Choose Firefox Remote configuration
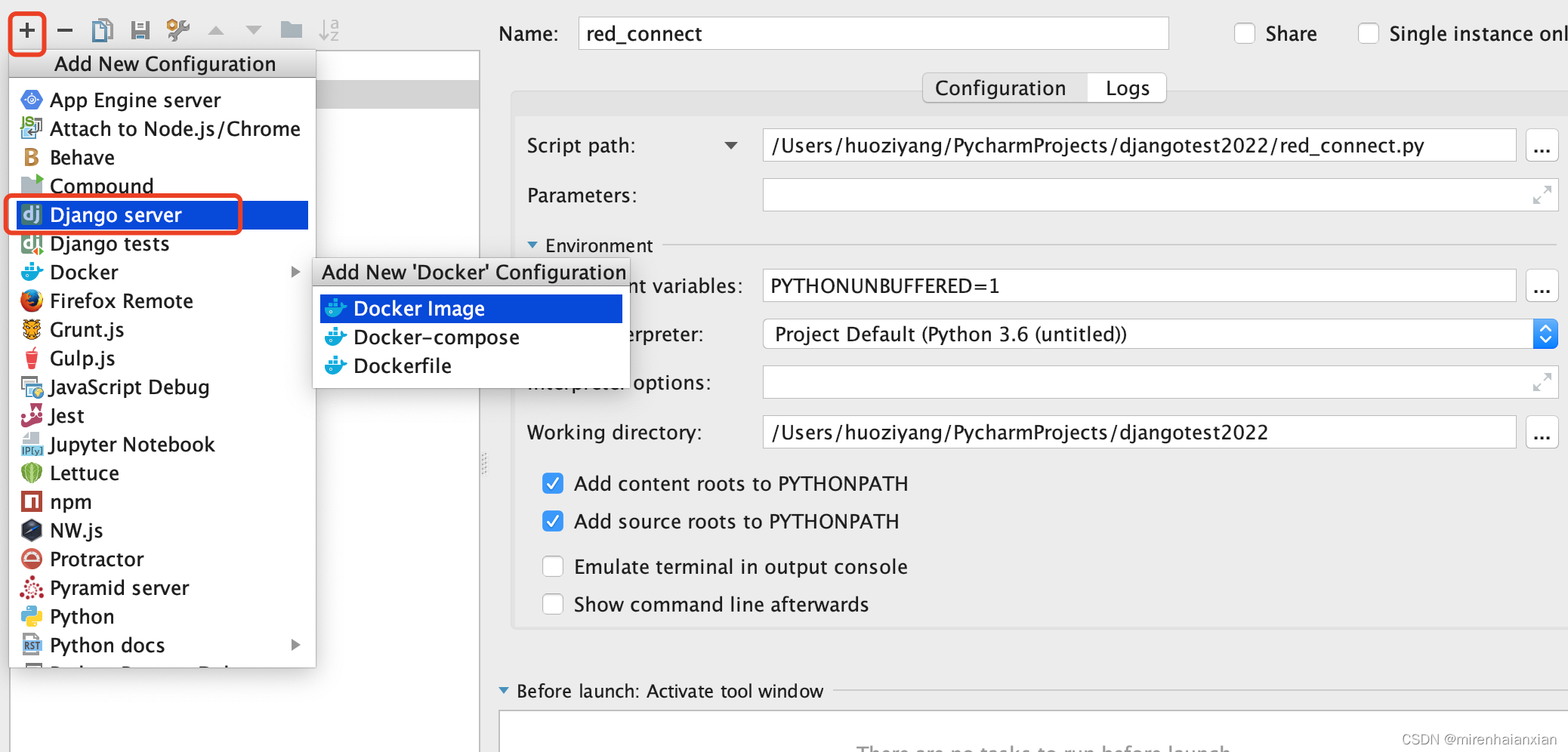The image size is (1568, 752). pos(162,301)
